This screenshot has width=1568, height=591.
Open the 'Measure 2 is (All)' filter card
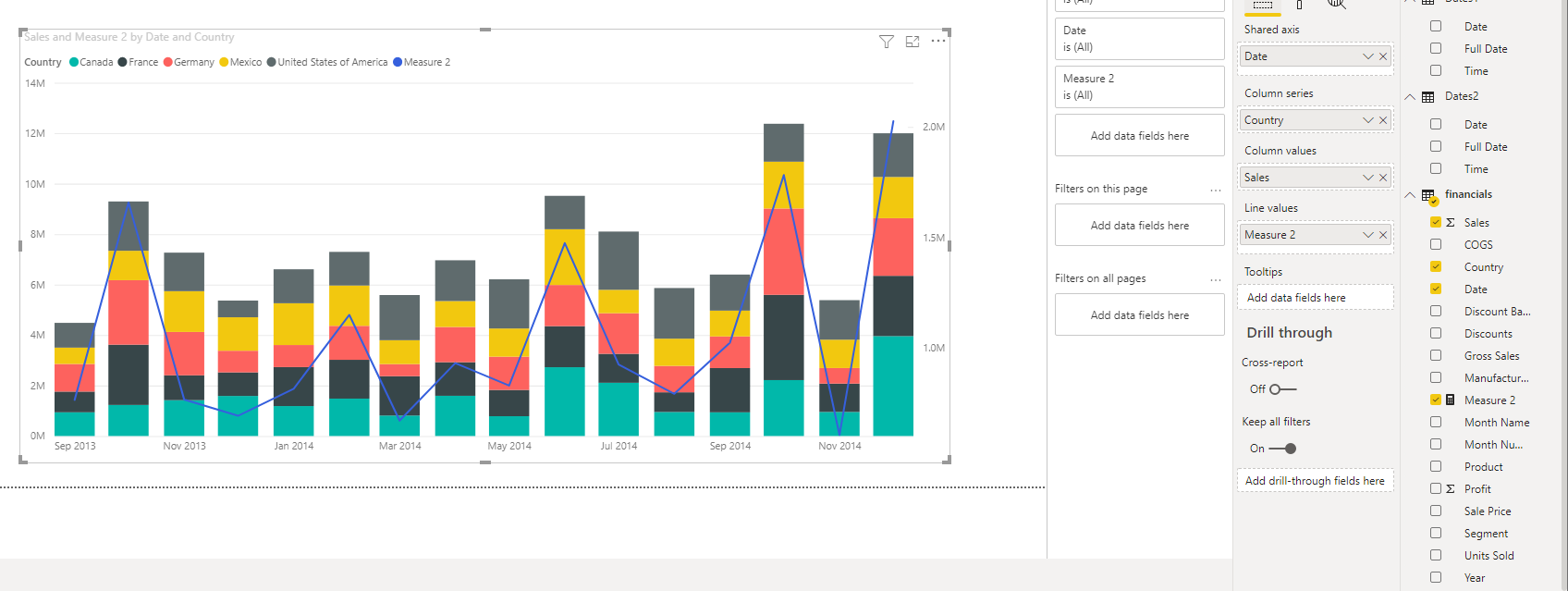point(1140,87)
